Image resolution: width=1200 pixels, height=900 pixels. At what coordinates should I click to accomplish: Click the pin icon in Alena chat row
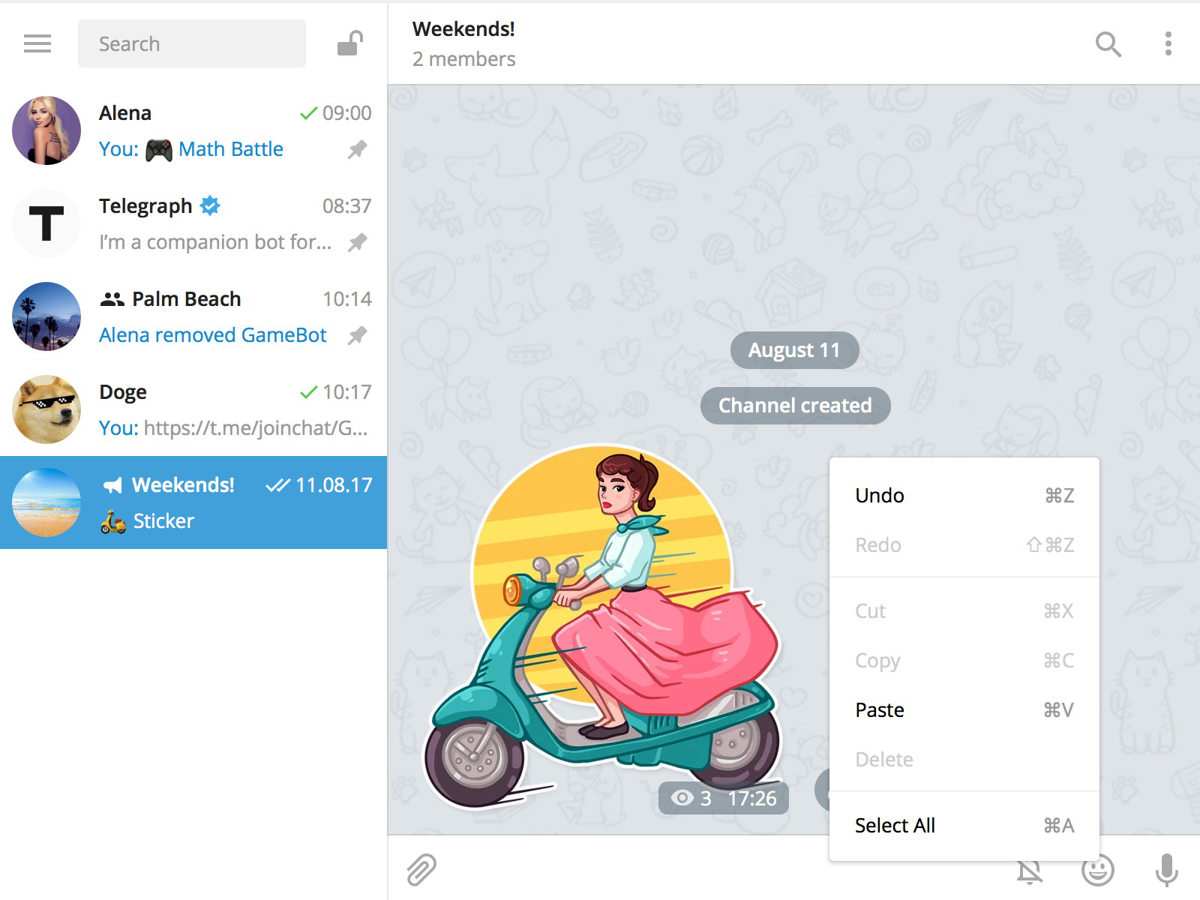[x=357, y=150]
